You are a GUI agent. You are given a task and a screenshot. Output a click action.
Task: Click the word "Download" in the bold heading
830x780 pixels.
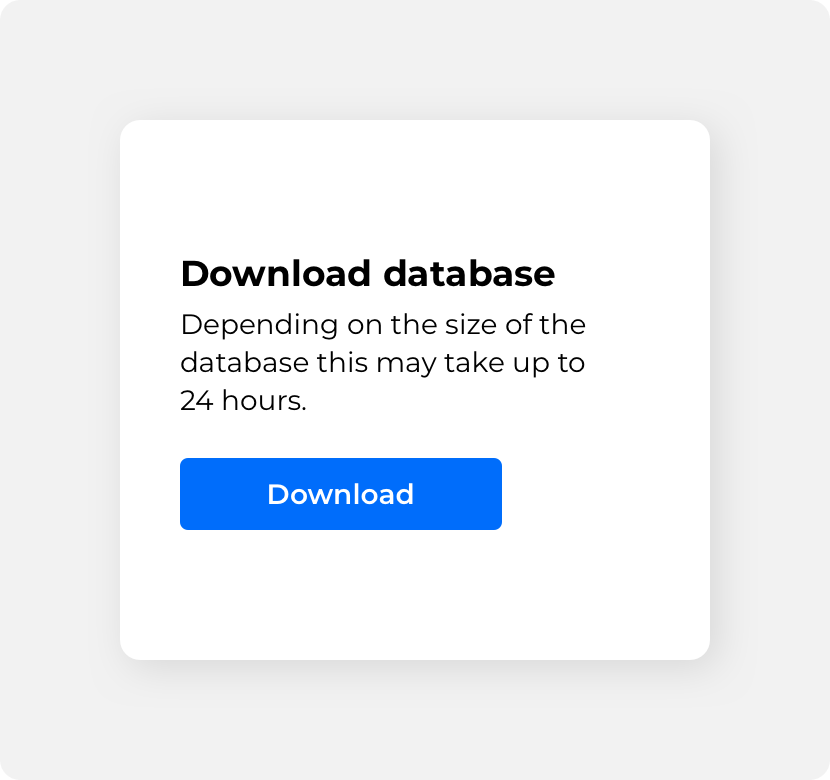276,274
